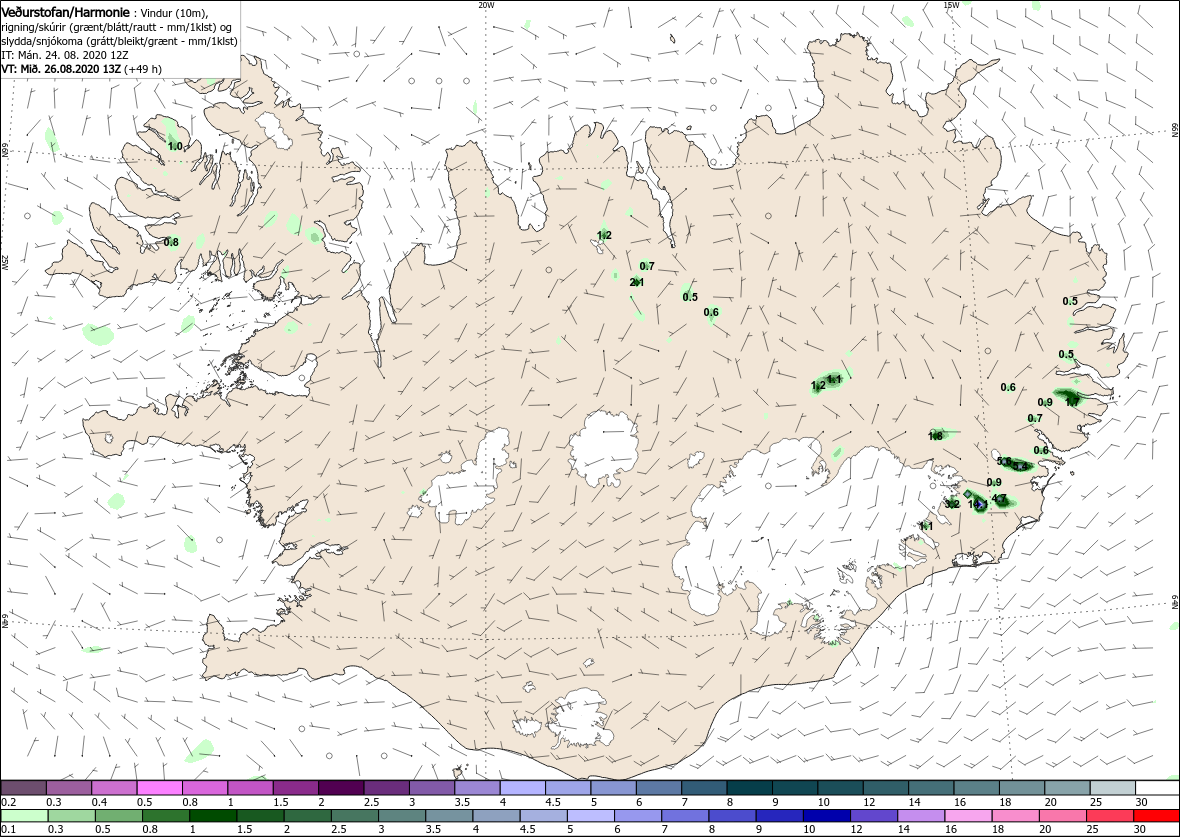Click the 1.8 precipitation value
Screen dimensions: 1180x837
click(x=935, y=436)
